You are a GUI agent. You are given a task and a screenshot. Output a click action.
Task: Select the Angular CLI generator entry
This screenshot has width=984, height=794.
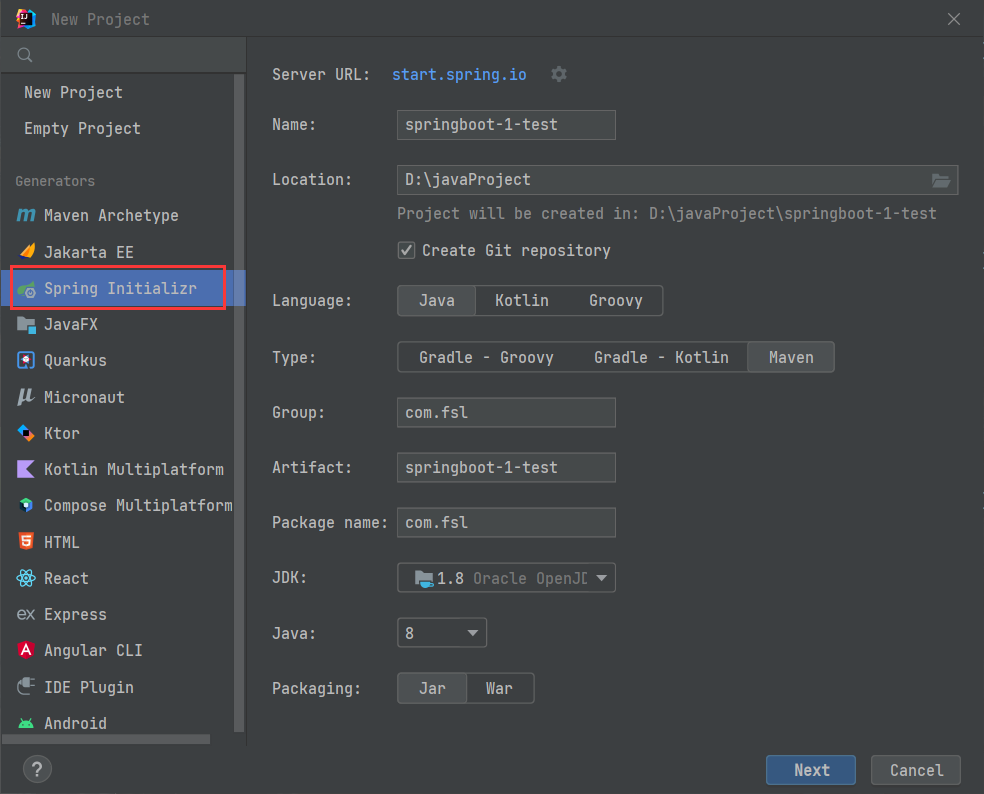click(118, 650)
